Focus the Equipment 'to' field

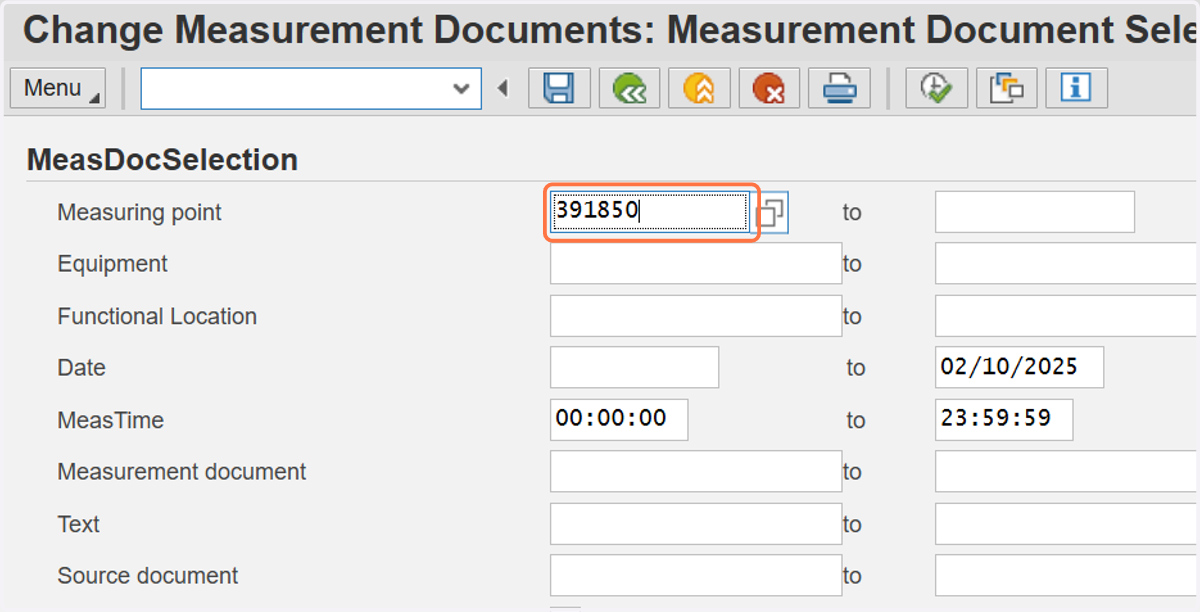(x=1068, y=264)
